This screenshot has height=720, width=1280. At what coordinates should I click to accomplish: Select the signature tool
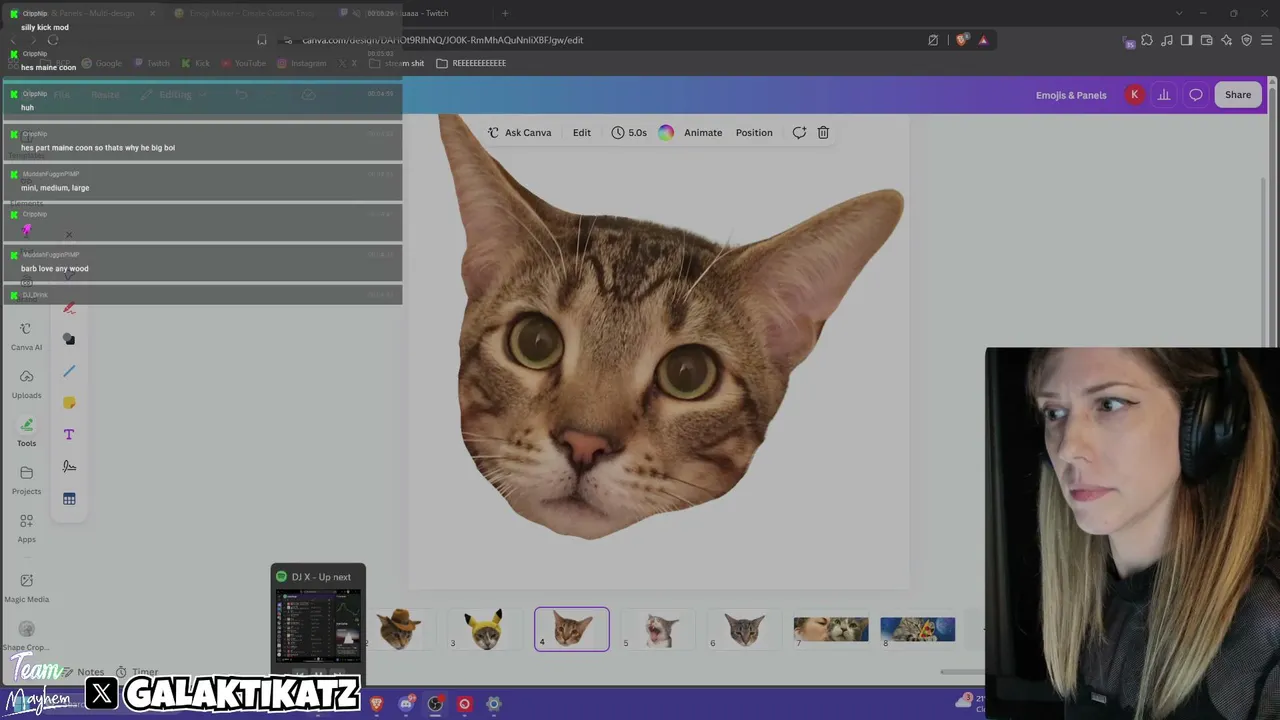[69, 467]
